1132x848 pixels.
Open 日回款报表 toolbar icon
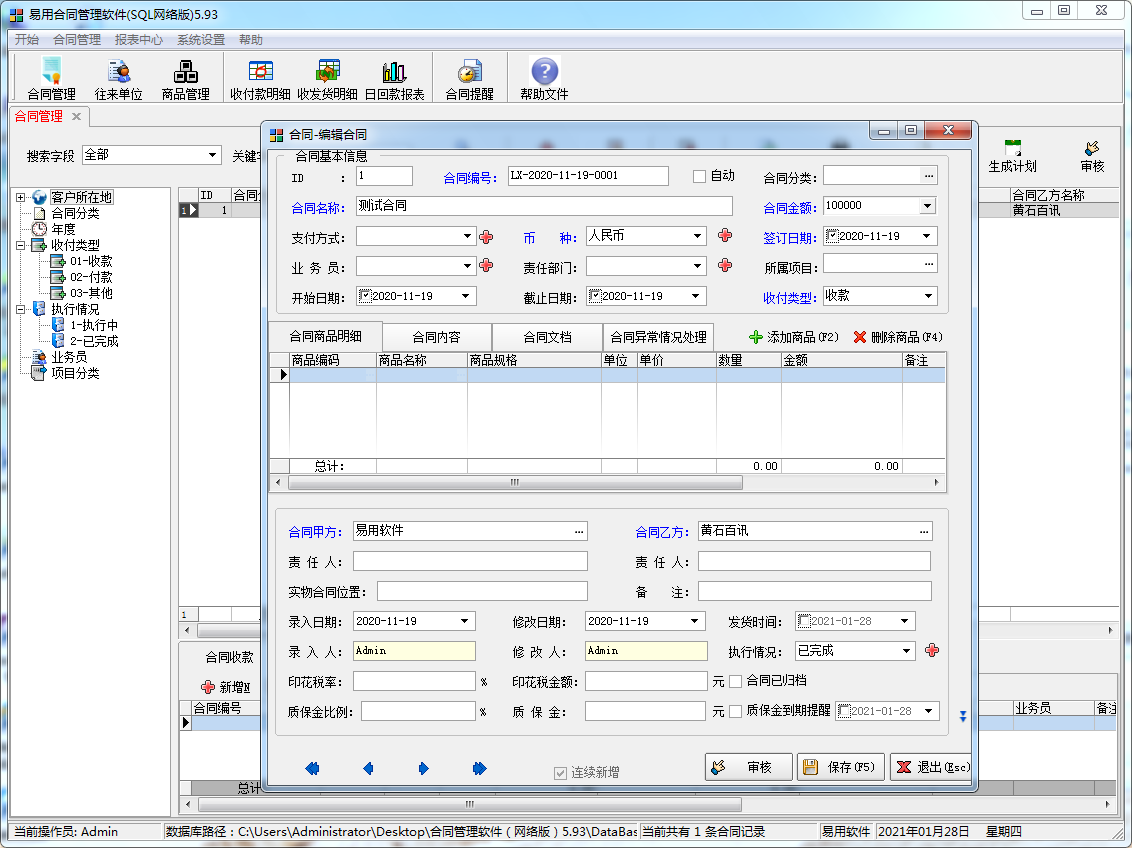point(394,79)
